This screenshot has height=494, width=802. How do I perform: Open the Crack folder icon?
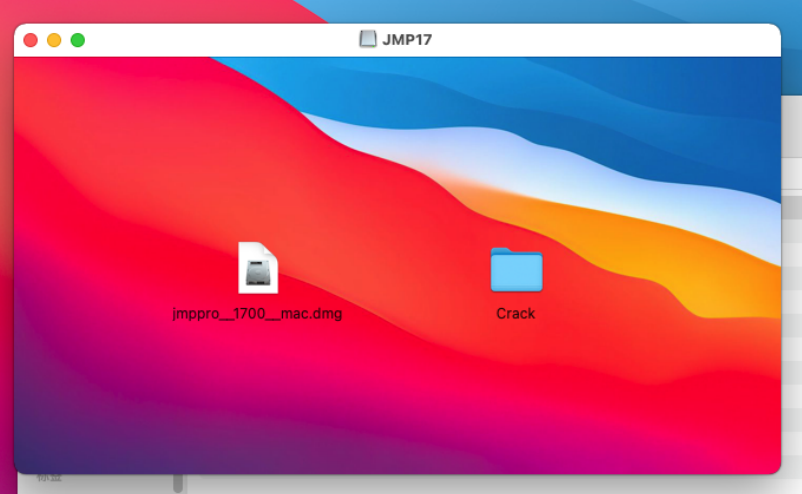[516, 270]
